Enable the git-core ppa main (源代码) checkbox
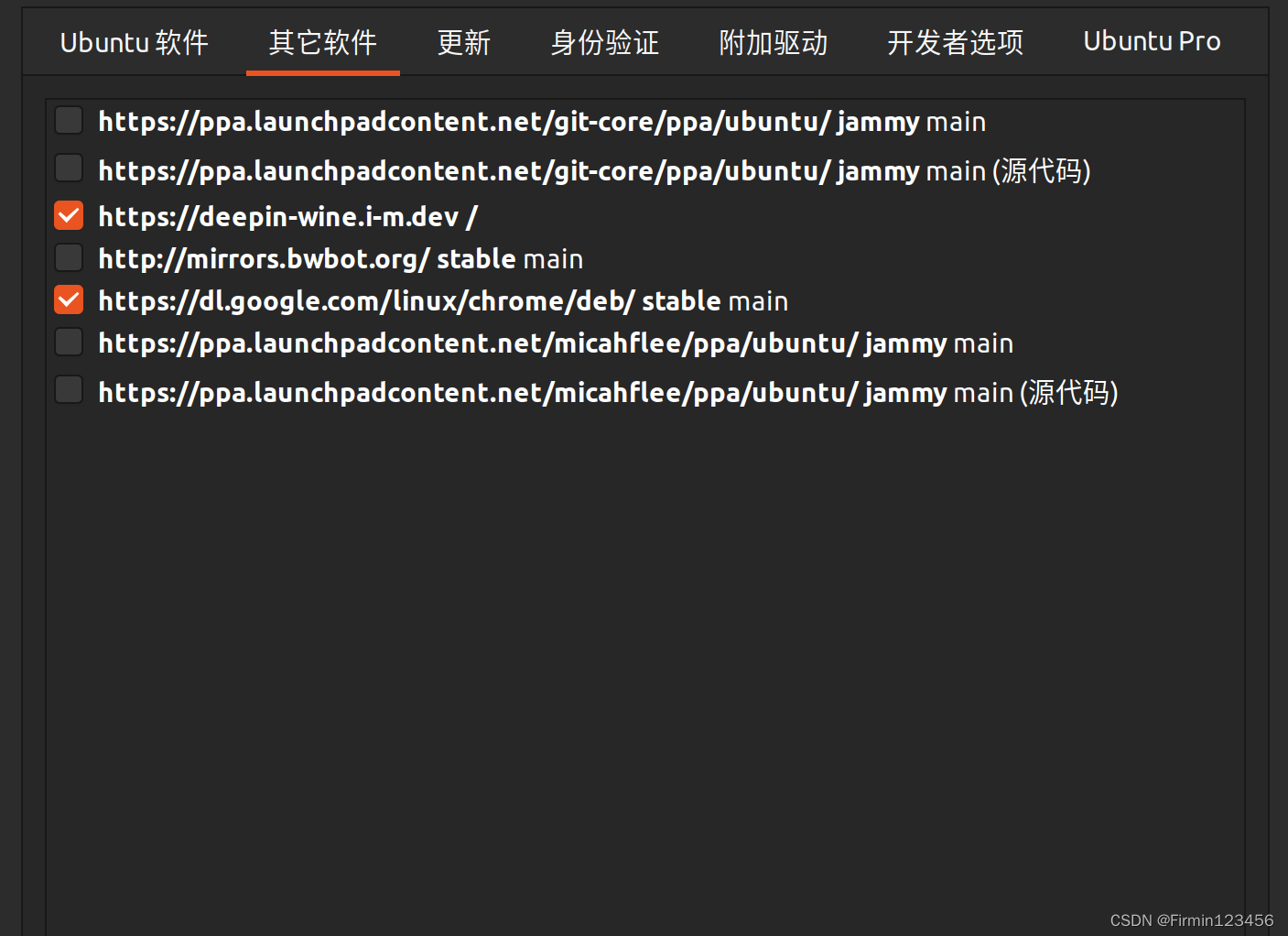Image resolution: width=1288 pixels, height=936 pixels. point(69,169)
